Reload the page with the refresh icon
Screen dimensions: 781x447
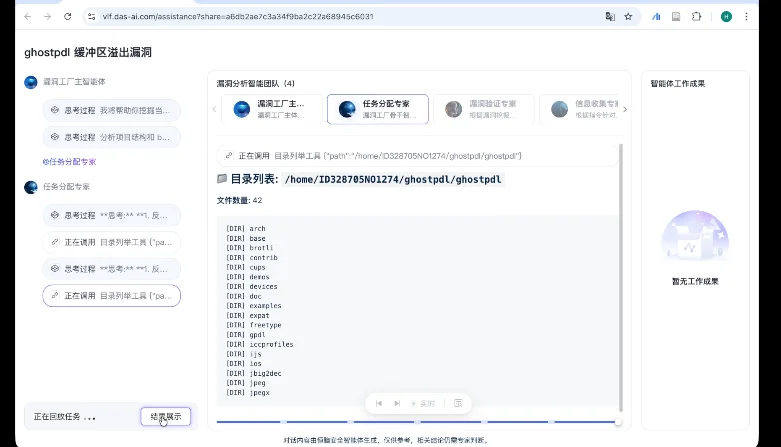[68, 16]
